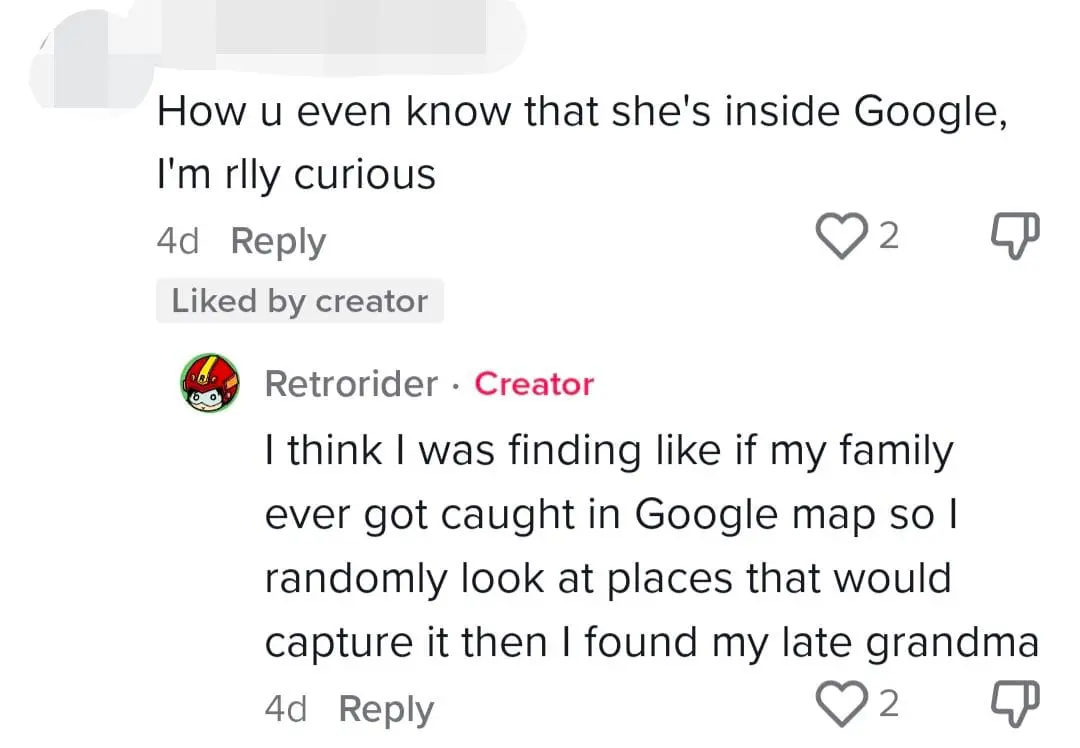The height and width of the screenshot is (748, 1080).
Task: Open Retrorider's helmet profile avatar
Action: pos(210,383)
